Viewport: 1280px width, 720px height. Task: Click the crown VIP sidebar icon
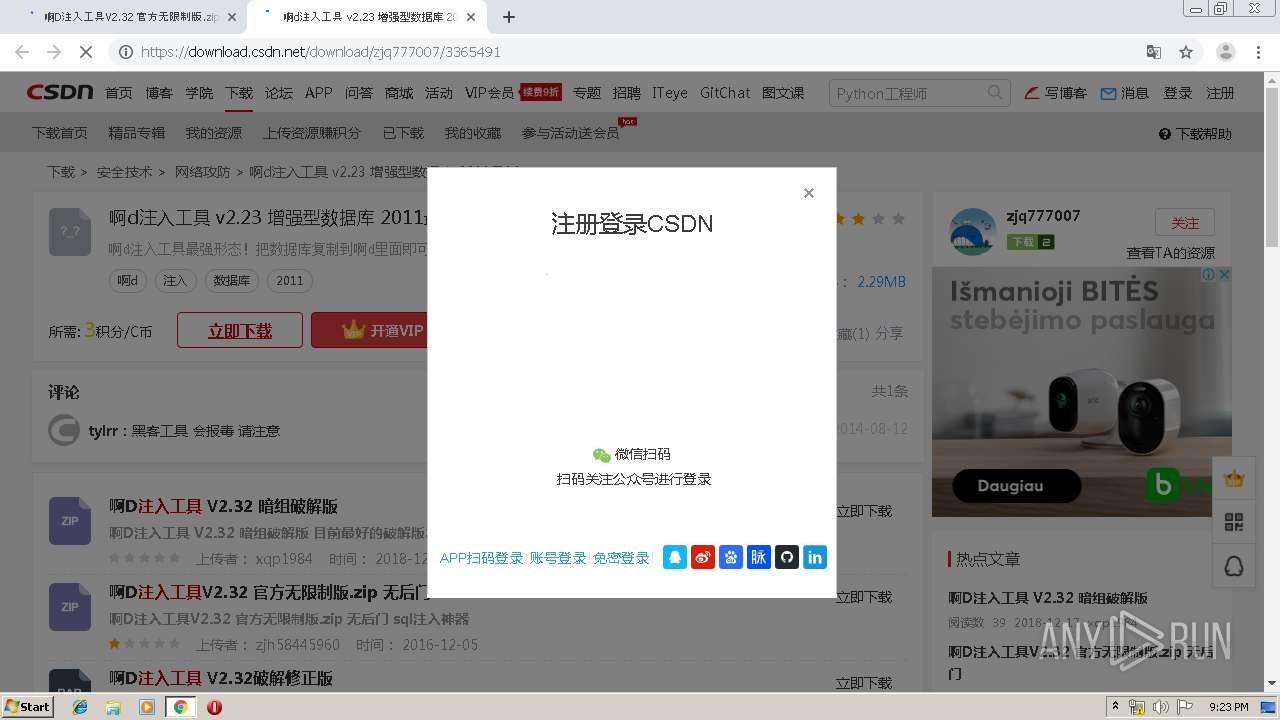(1234, 478)
